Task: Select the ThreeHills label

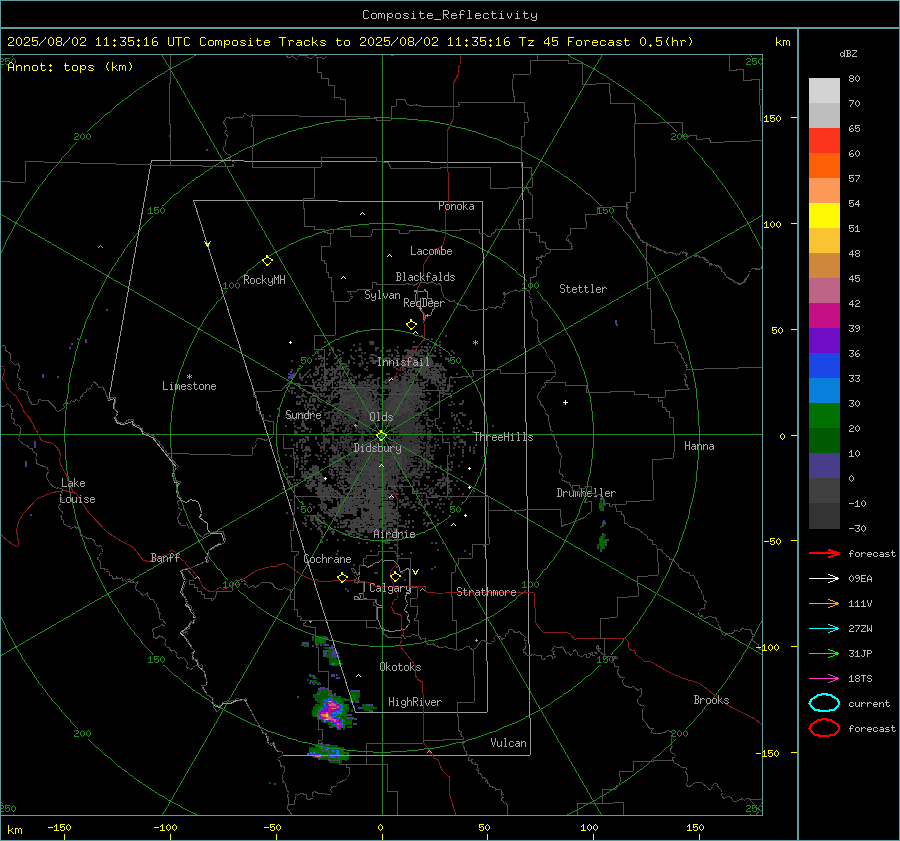Action: click(503, 437)
